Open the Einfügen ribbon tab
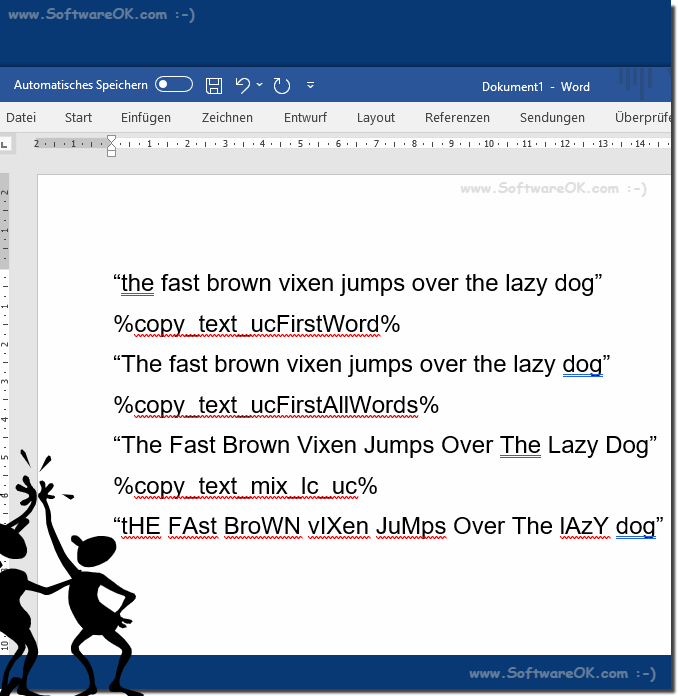This screenshot has height=696, width=678. point(146,118)
